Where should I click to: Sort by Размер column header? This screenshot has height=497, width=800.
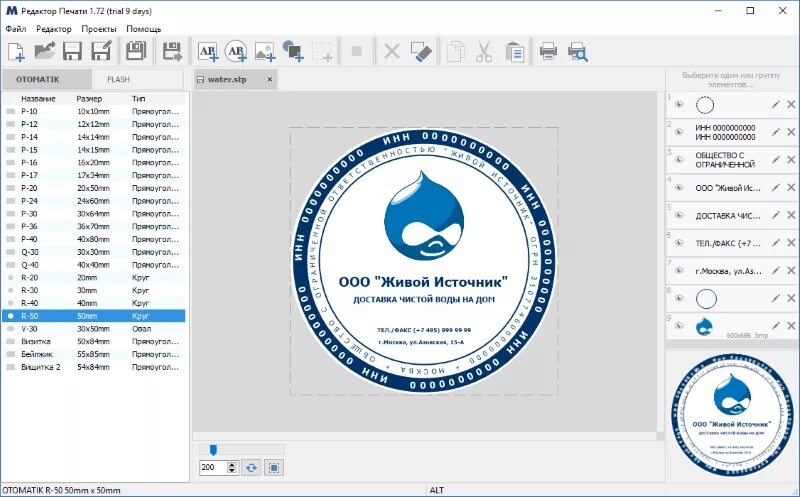click(89, 98)
